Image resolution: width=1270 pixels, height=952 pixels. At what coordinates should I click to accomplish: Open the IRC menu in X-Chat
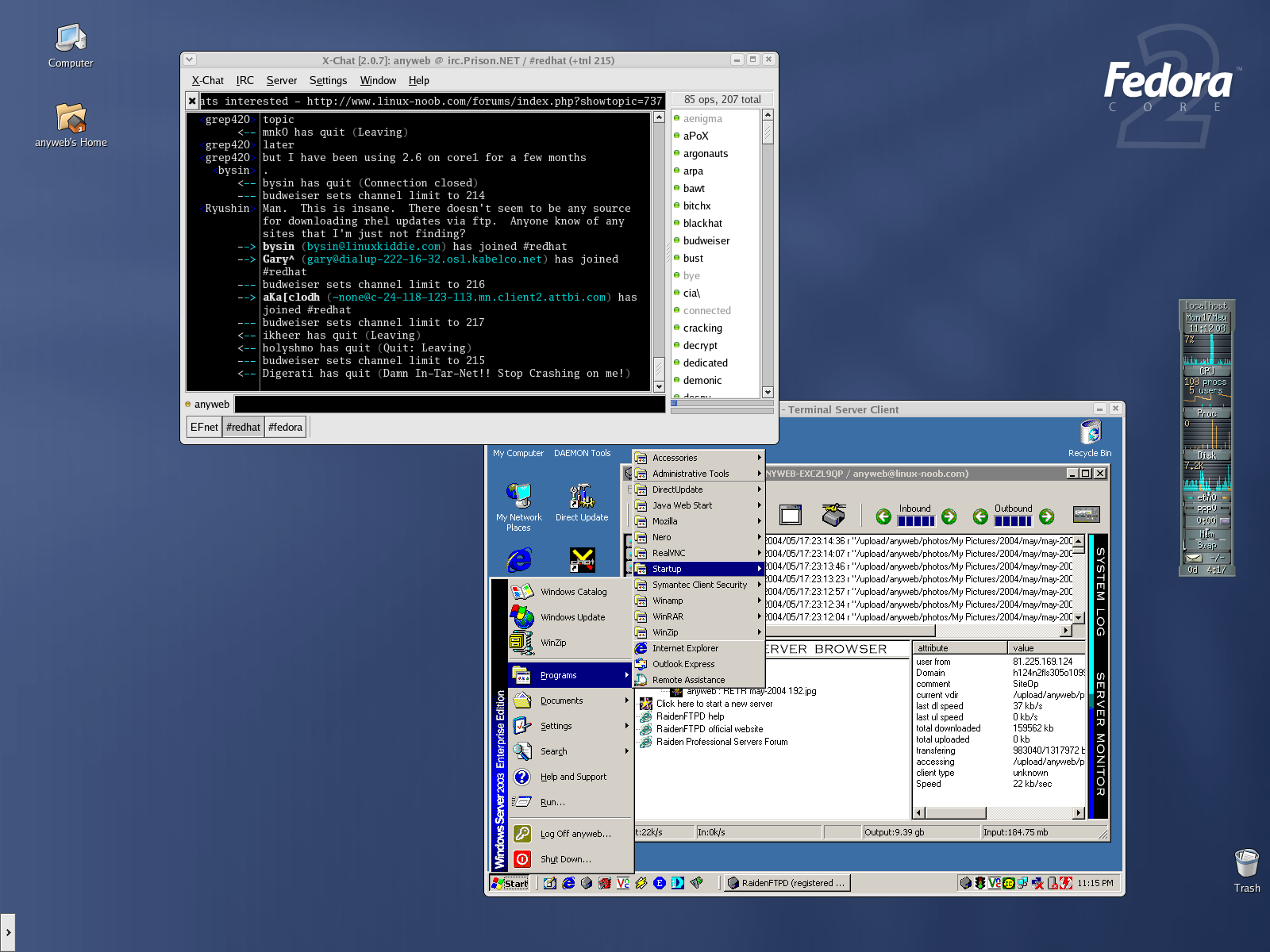pyautogui.click(x=244, y=80)
